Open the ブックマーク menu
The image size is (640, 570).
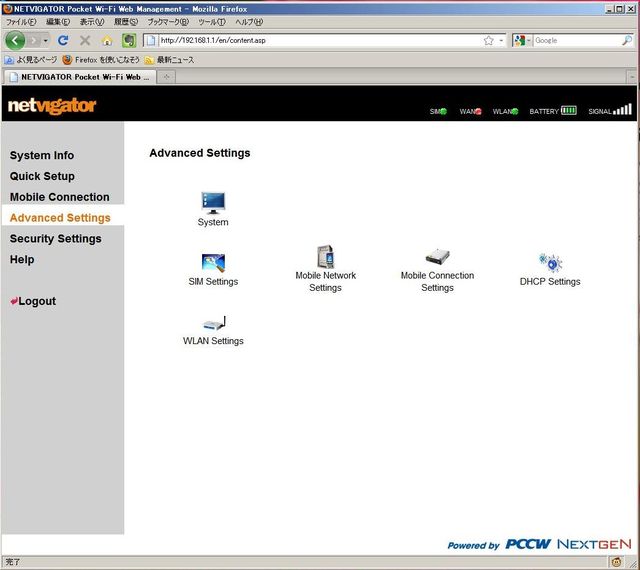tap(168, 21)
